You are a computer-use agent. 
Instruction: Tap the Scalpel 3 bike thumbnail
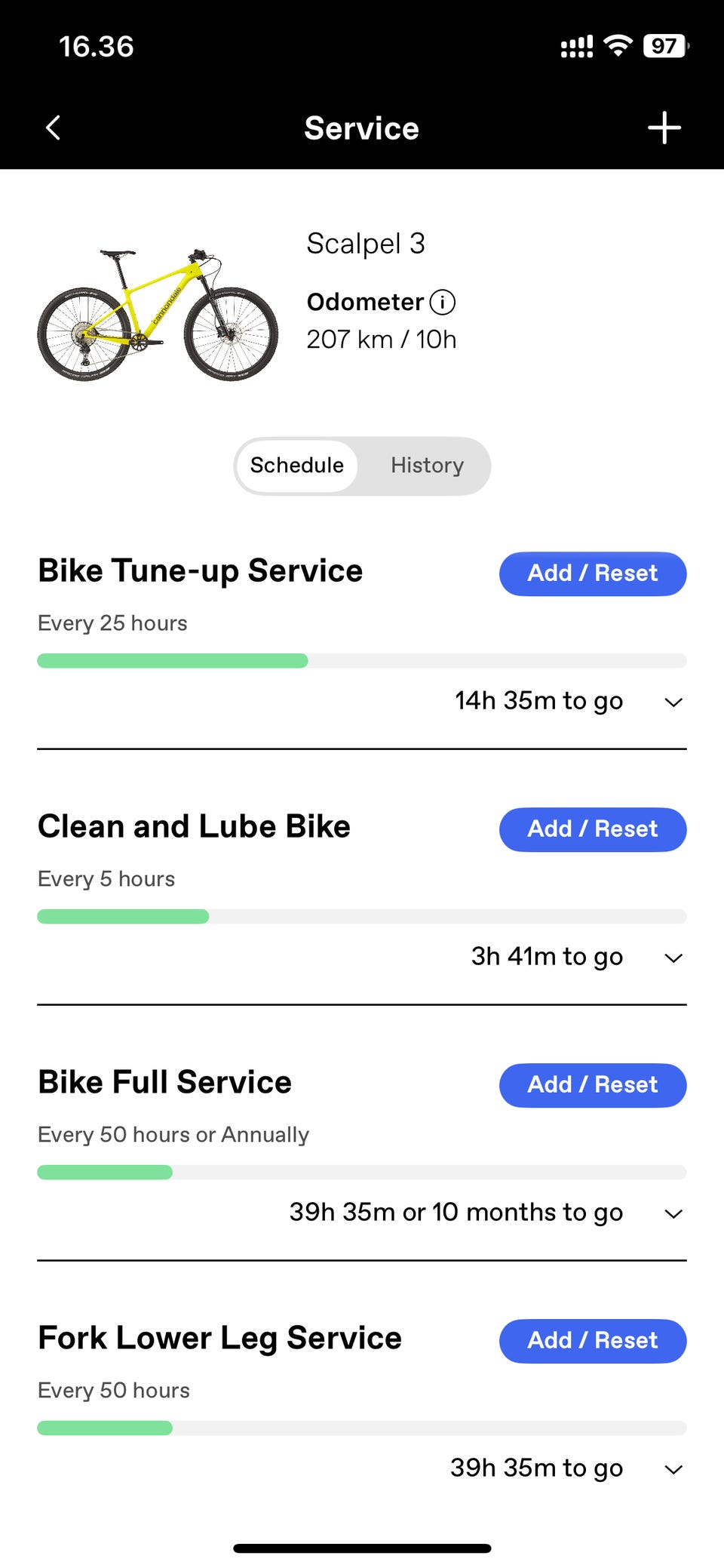(158, 314)
